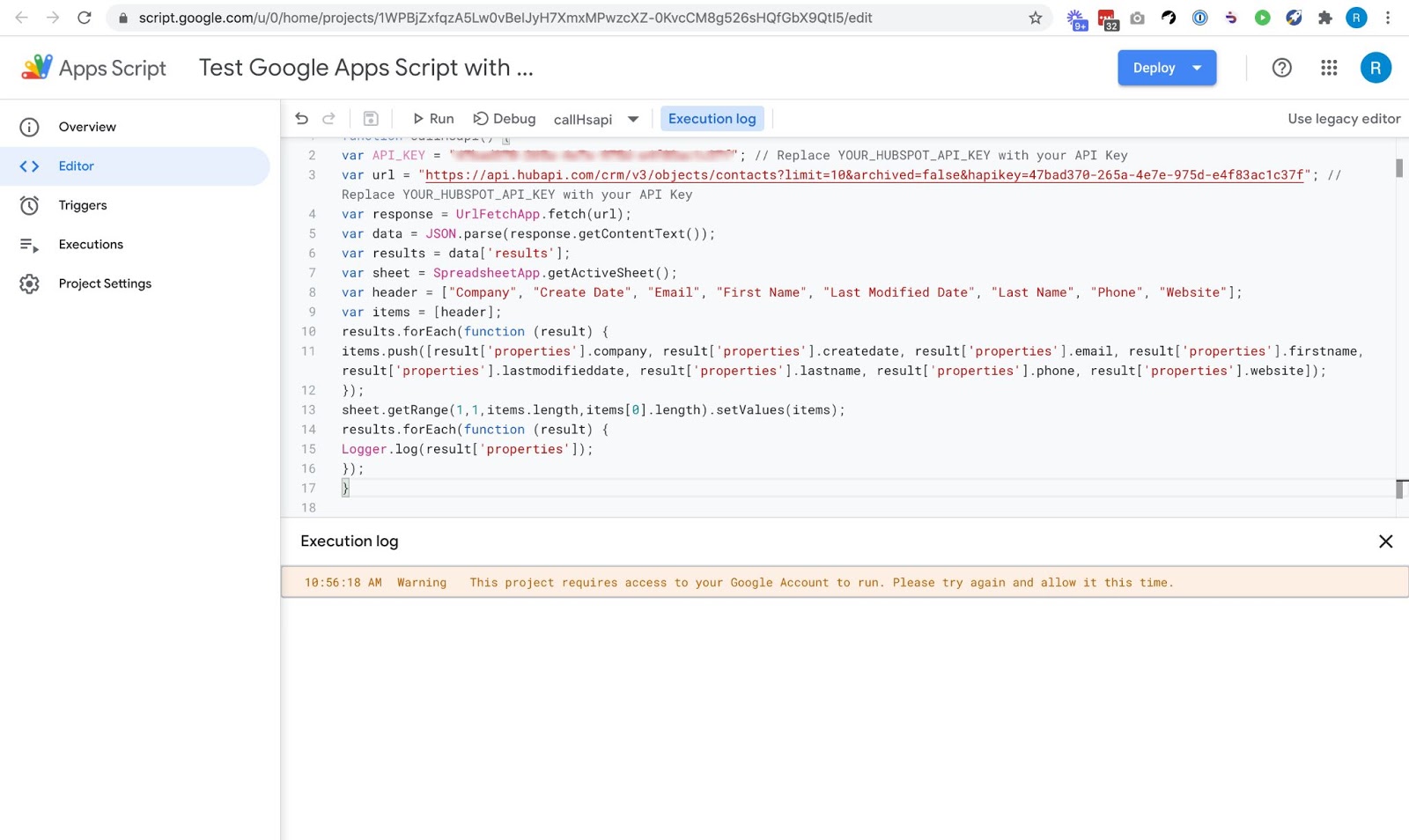Run the selected function
Screen dimensions: 1409x840
433,119
